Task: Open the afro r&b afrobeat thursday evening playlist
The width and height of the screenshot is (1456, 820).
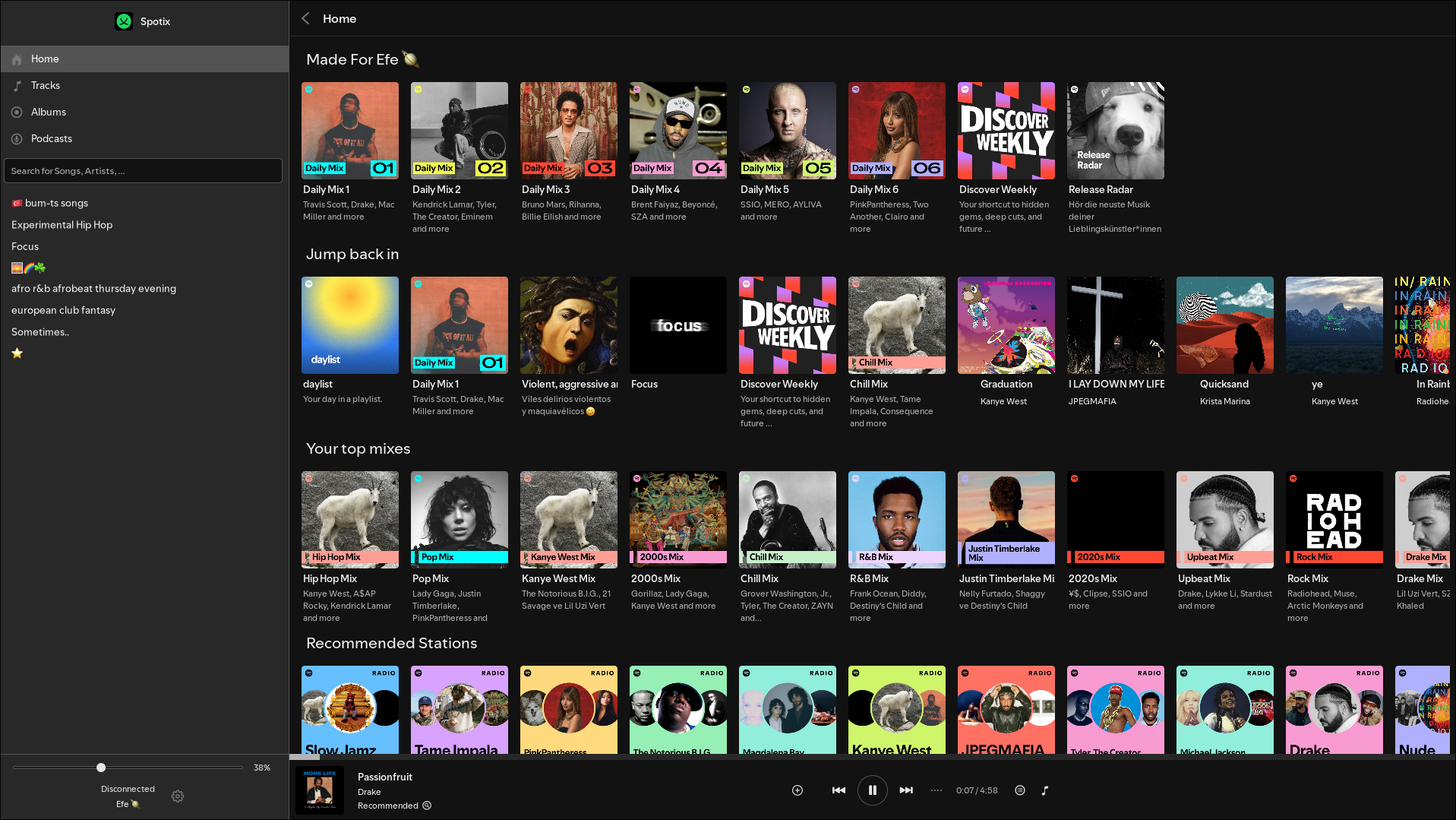Action: 93,289
